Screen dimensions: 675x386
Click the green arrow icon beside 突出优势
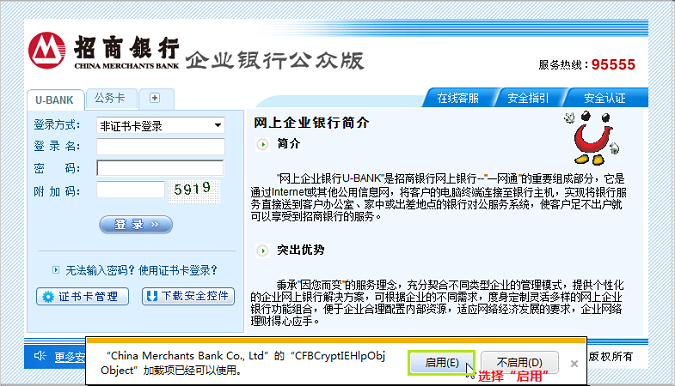pyautogui.click(x=262, y=250)
